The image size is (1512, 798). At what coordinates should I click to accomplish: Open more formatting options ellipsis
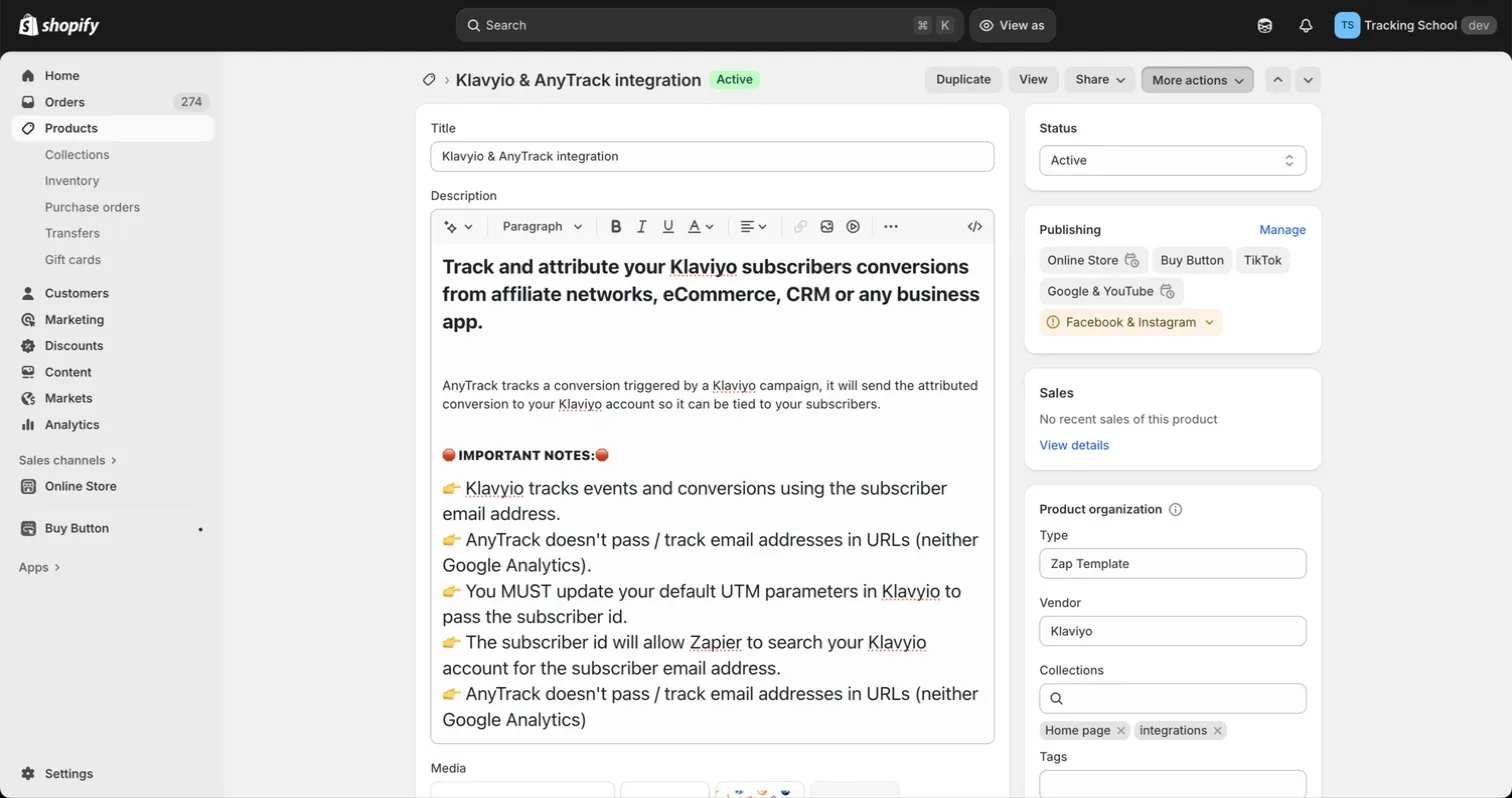click(891, 227)
